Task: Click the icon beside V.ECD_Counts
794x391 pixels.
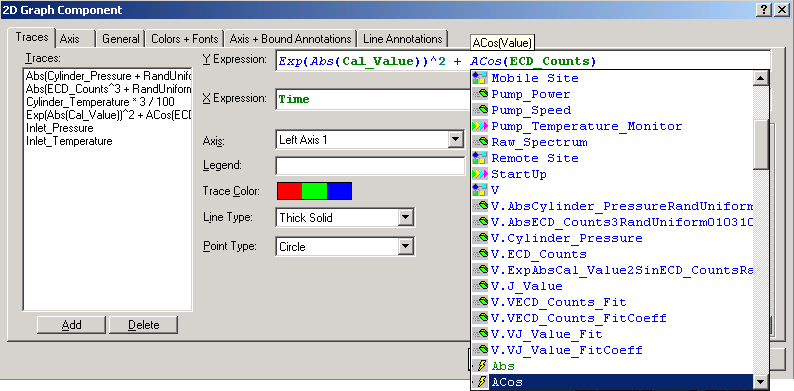Action: (x=480, y=254)
